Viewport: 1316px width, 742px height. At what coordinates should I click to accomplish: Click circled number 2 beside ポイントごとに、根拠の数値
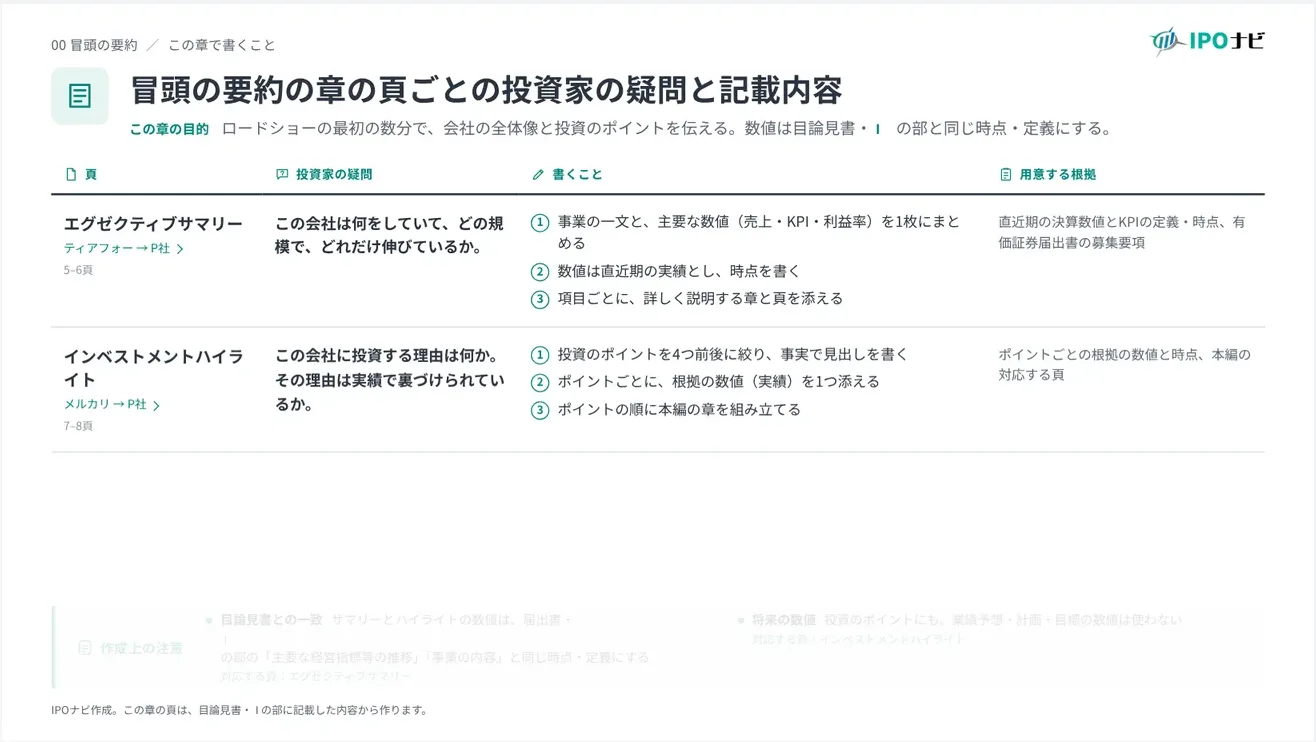[540, 382]
